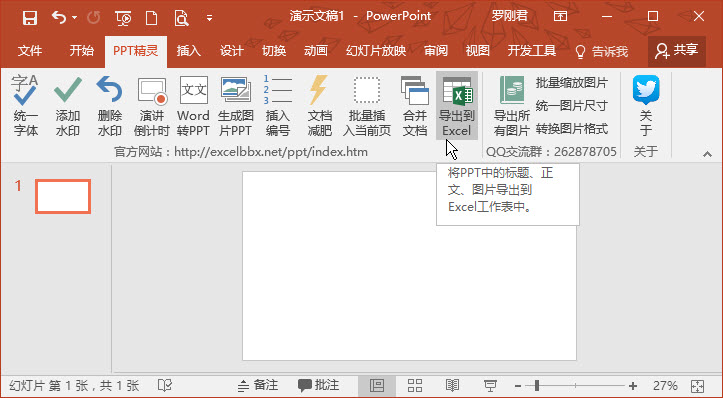Open the 幻灯片放映 tab

376,50
